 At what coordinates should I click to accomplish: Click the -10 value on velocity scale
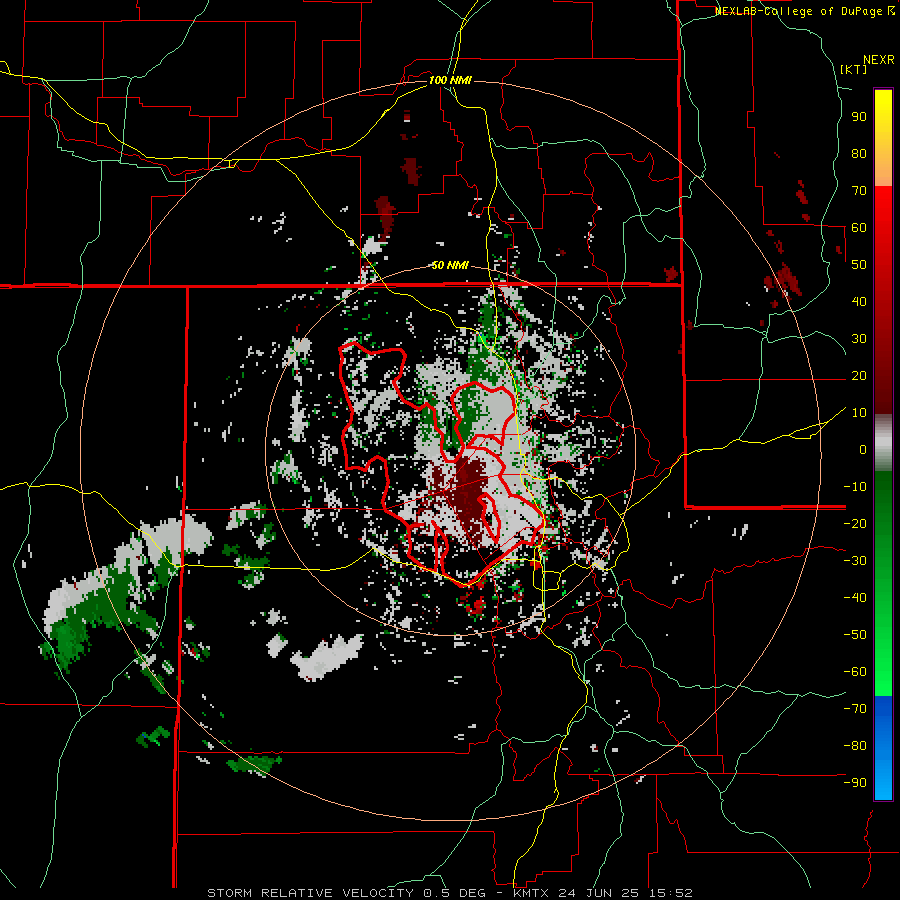(855, 487)
